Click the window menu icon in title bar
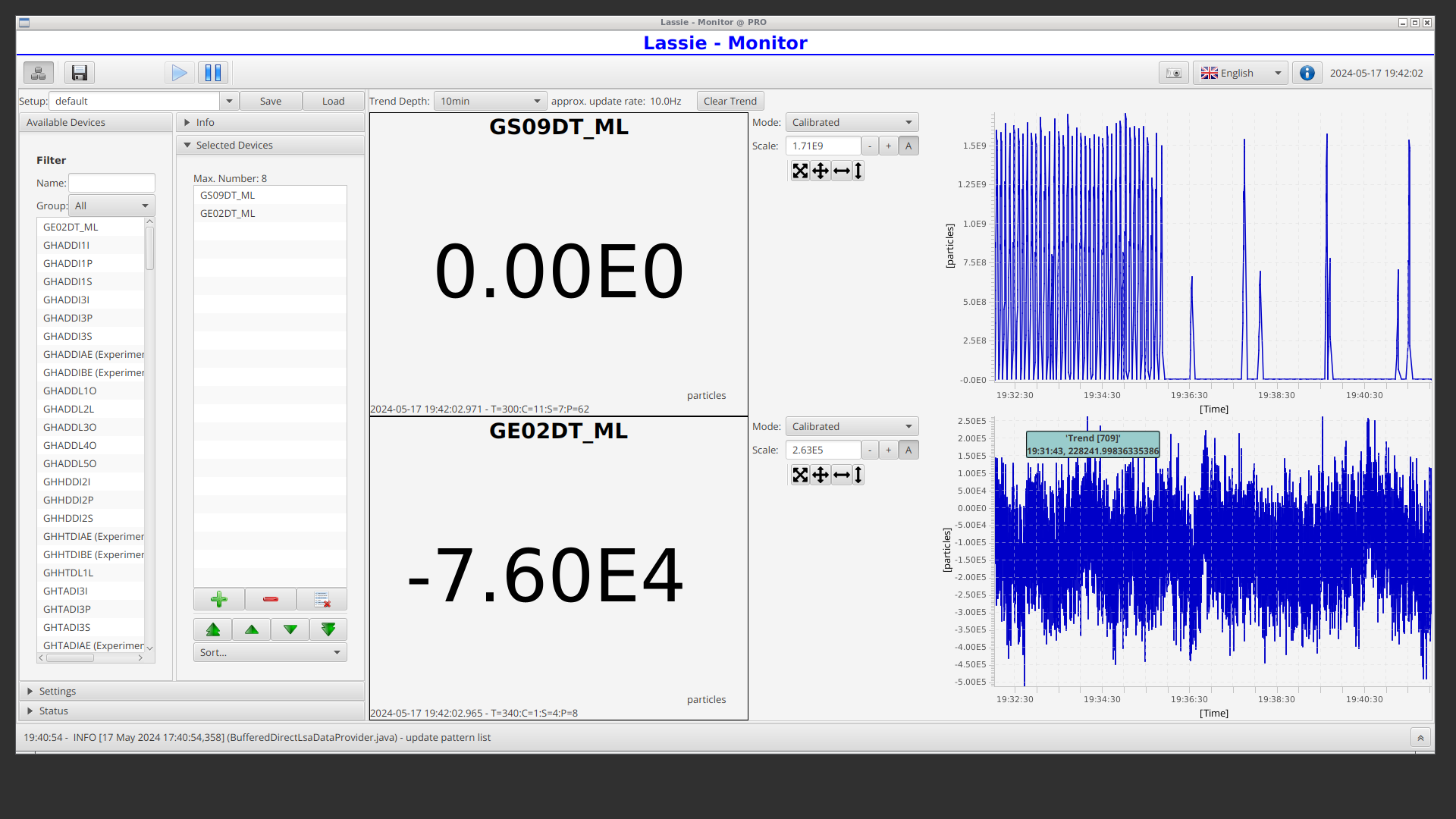The image size is (1456, 819). tap(24, 23)
